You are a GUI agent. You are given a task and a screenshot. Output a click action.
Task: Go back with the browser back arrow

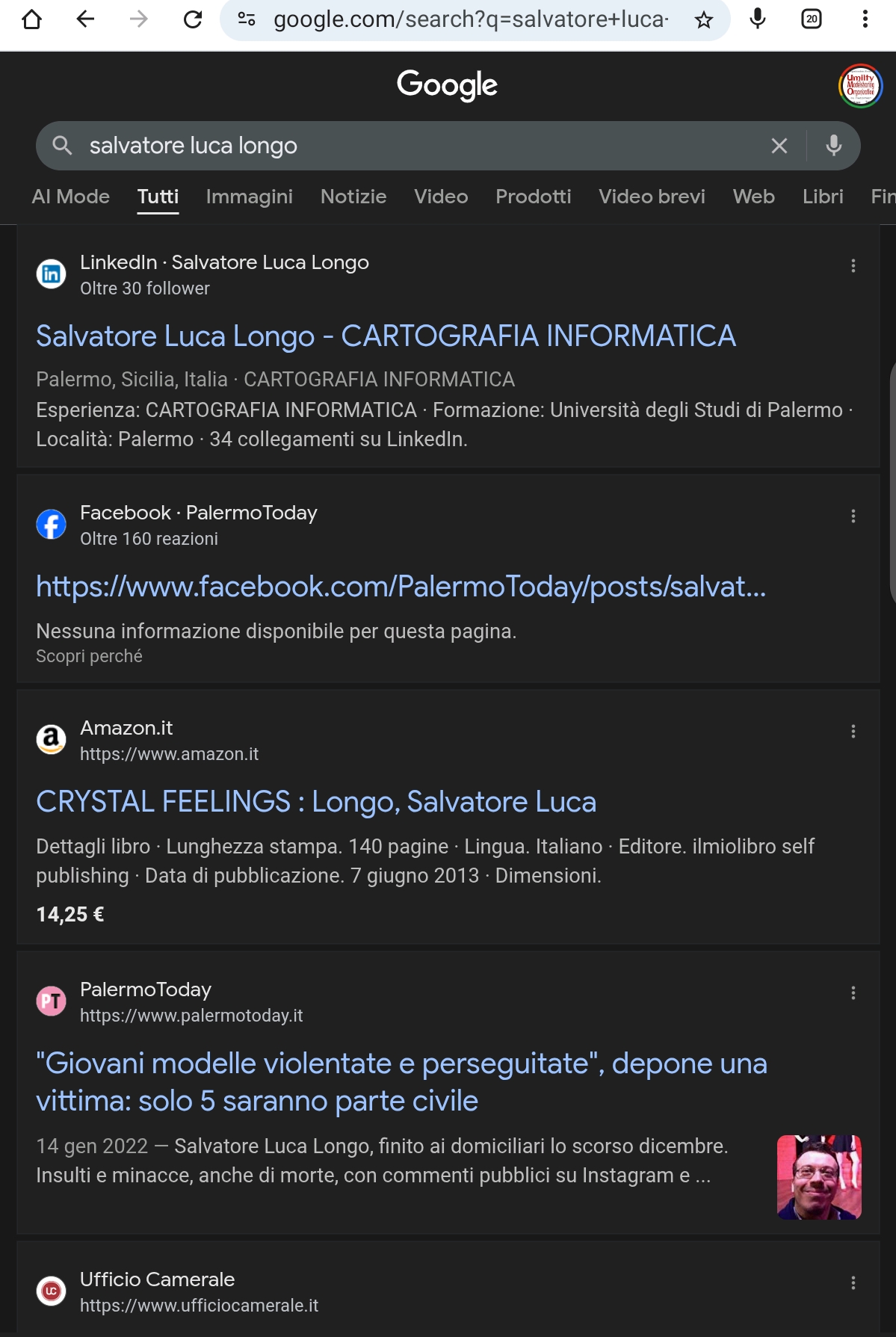tap(86, 19)
